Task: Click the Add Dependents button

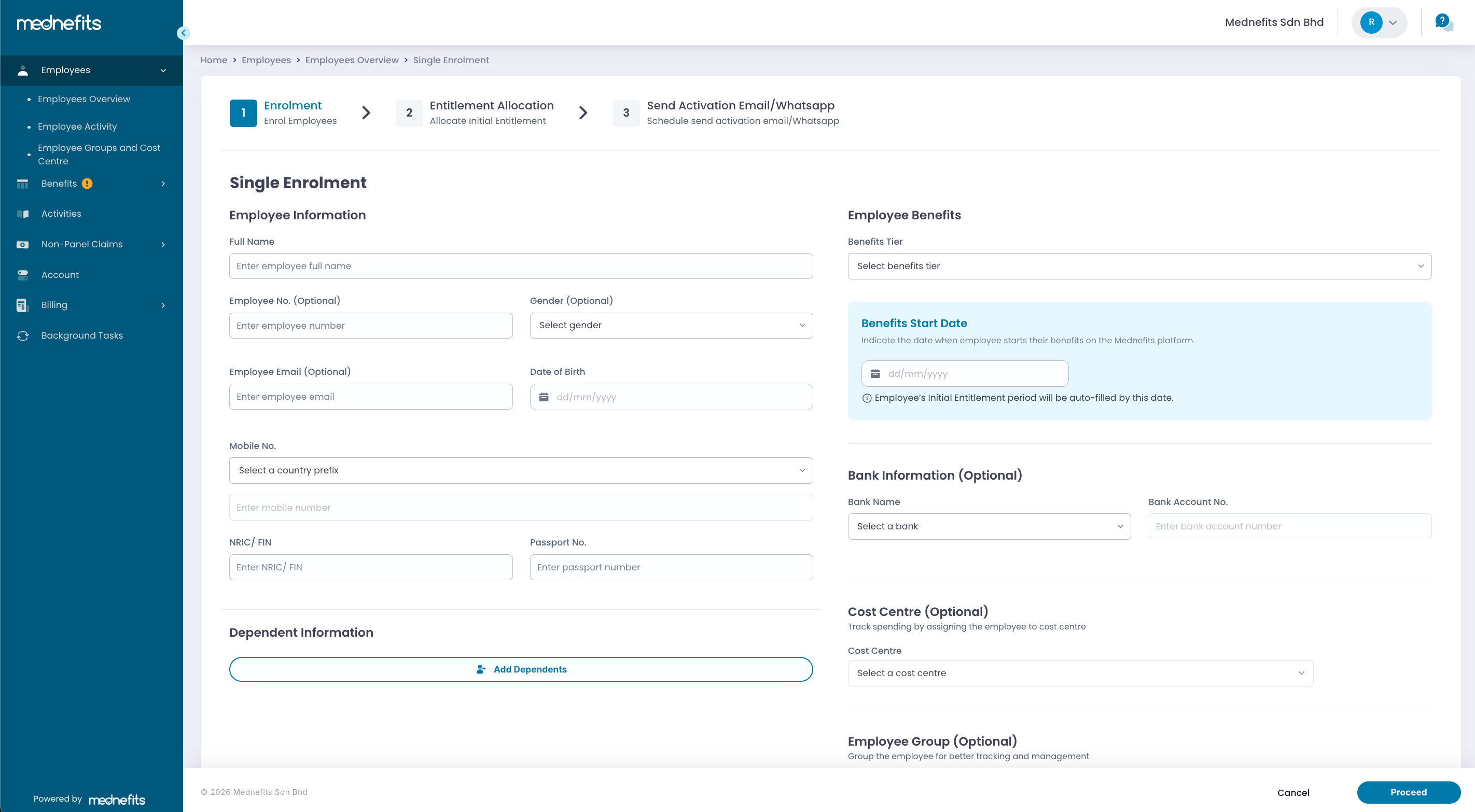Action: coord(521,669)
